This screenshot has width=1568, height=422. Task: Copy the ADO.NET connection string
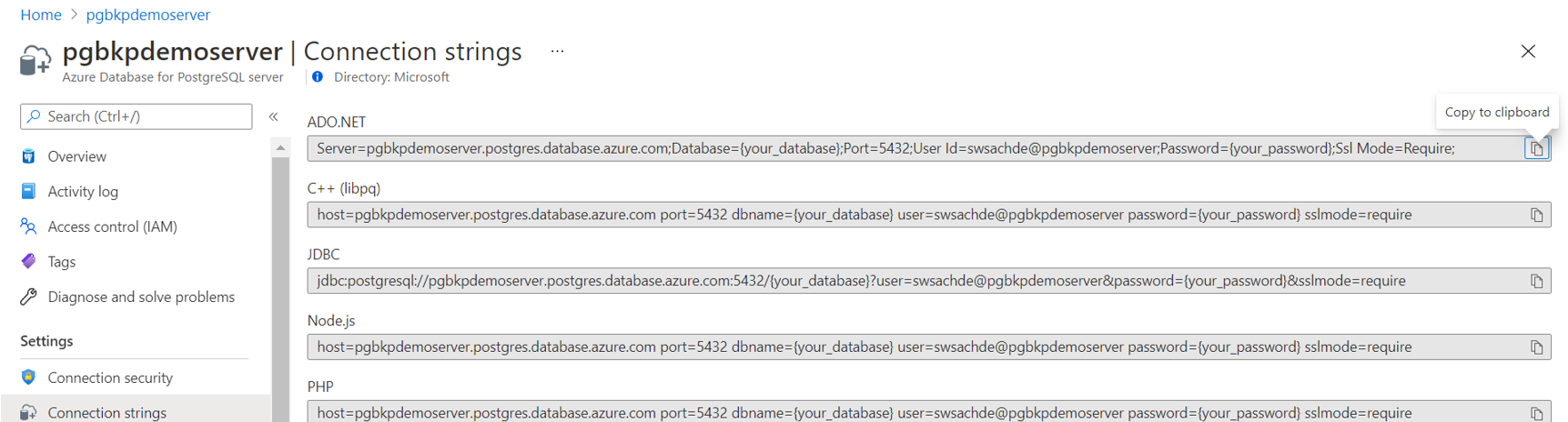pyautogui.click(x=1536, y=148)
